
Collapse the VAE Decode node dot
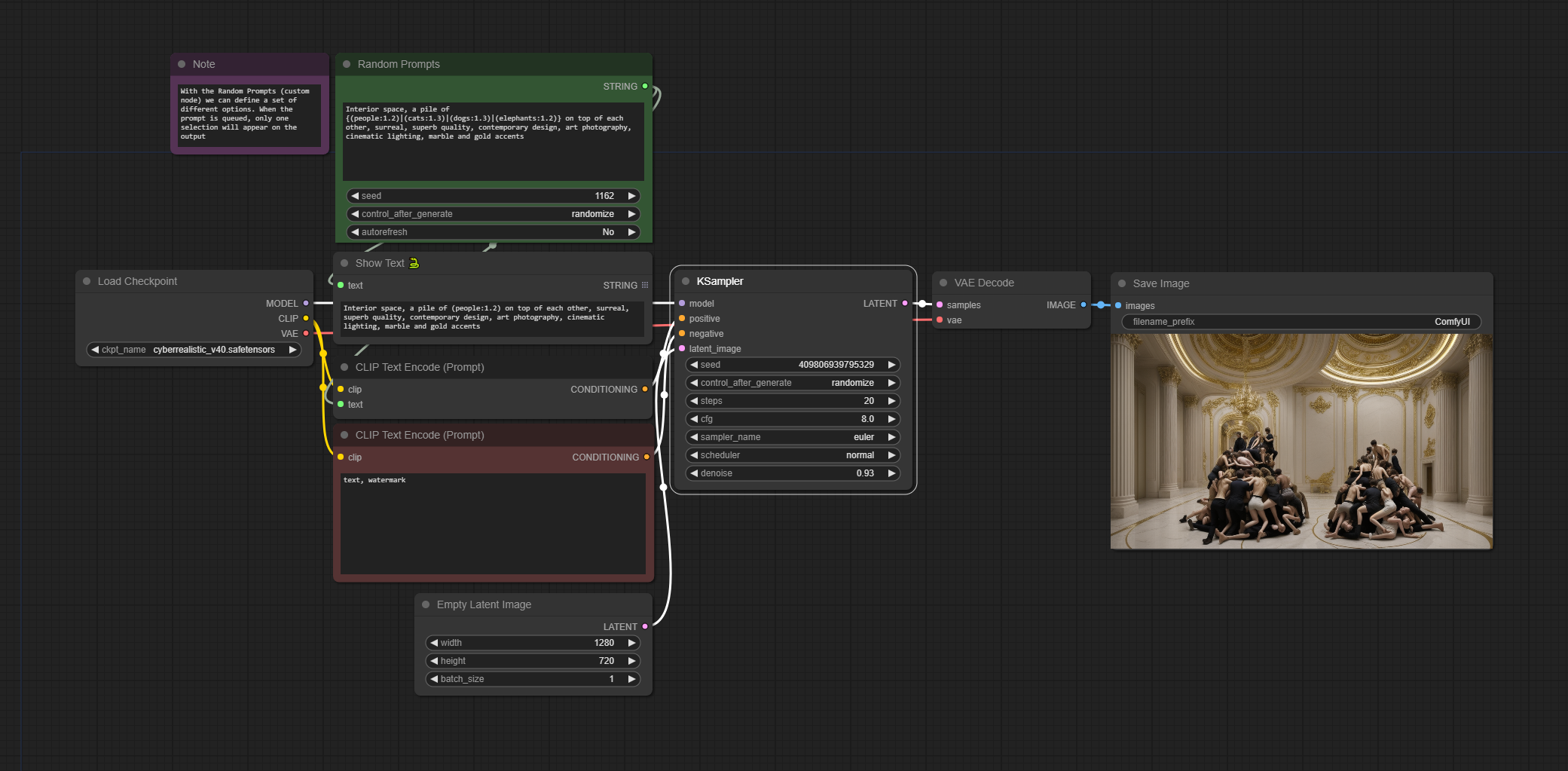[943, 283]
